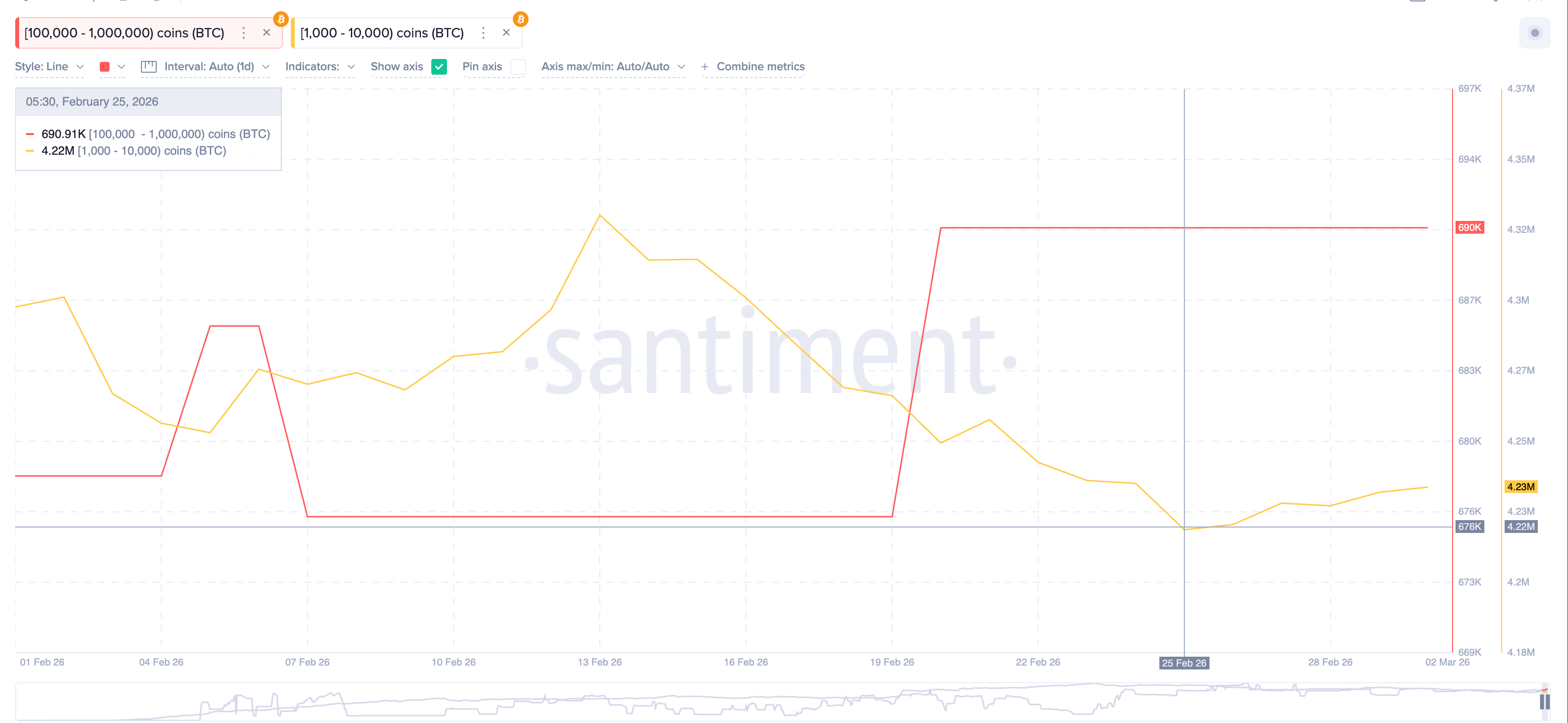
Task: Select the [1,000 - 10,000) coins metric tab
Action: tap(382, 33)
